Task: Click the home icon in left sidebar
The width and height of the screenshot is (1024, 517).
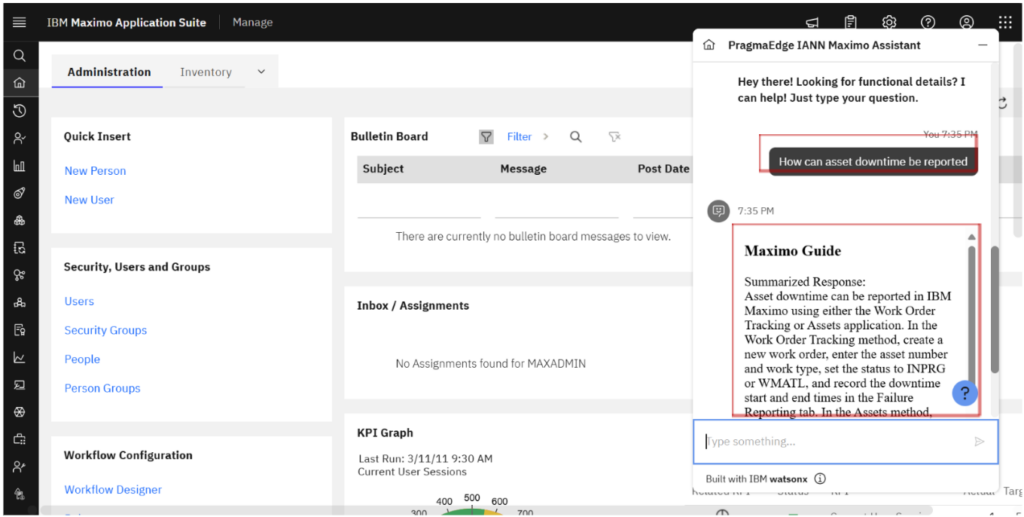Action: pos(19,83)
